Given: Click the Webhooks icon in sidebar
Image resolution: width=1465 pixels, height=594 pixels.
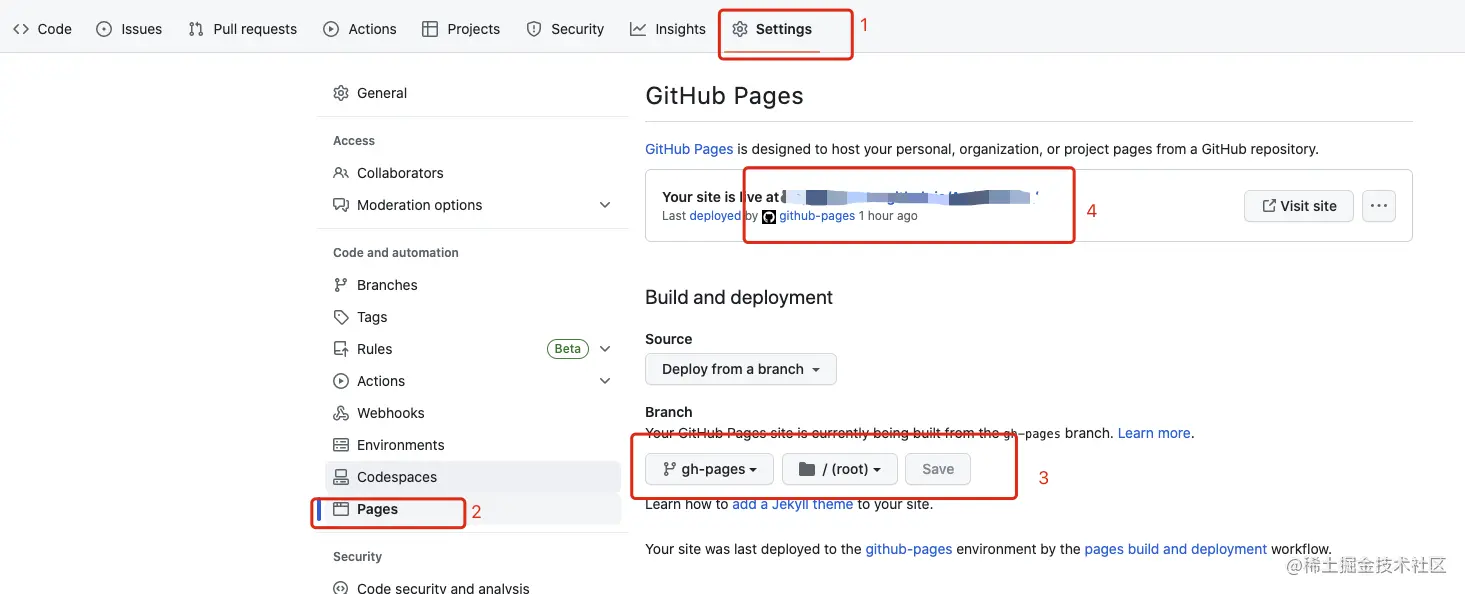Looking at the screenshot, I should [341, 413].
